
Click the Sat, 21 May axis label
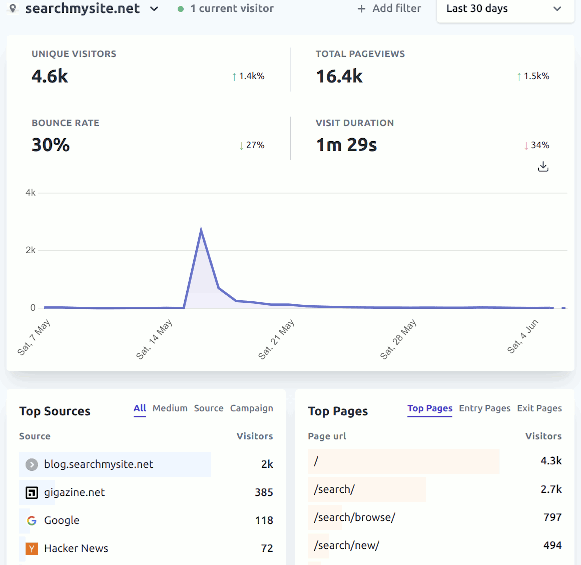tap(276, 339)
